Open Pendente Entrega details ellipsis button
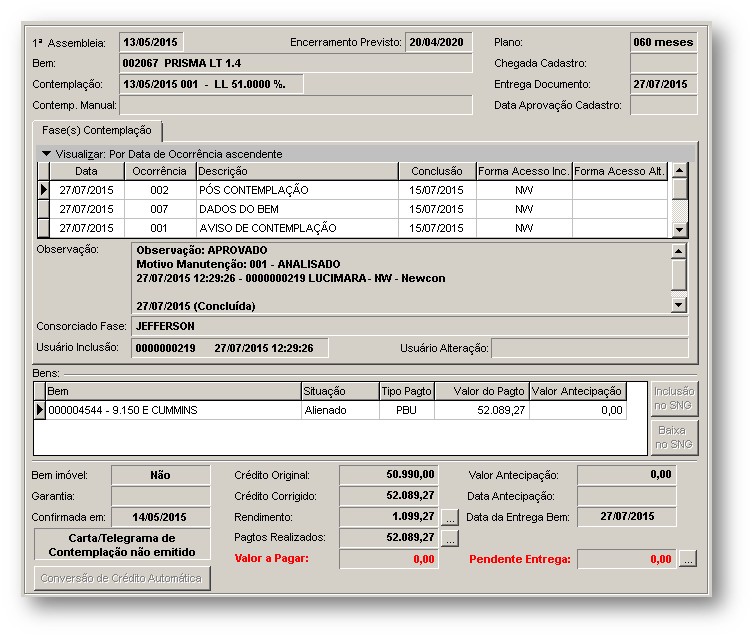 coord(688,560)
